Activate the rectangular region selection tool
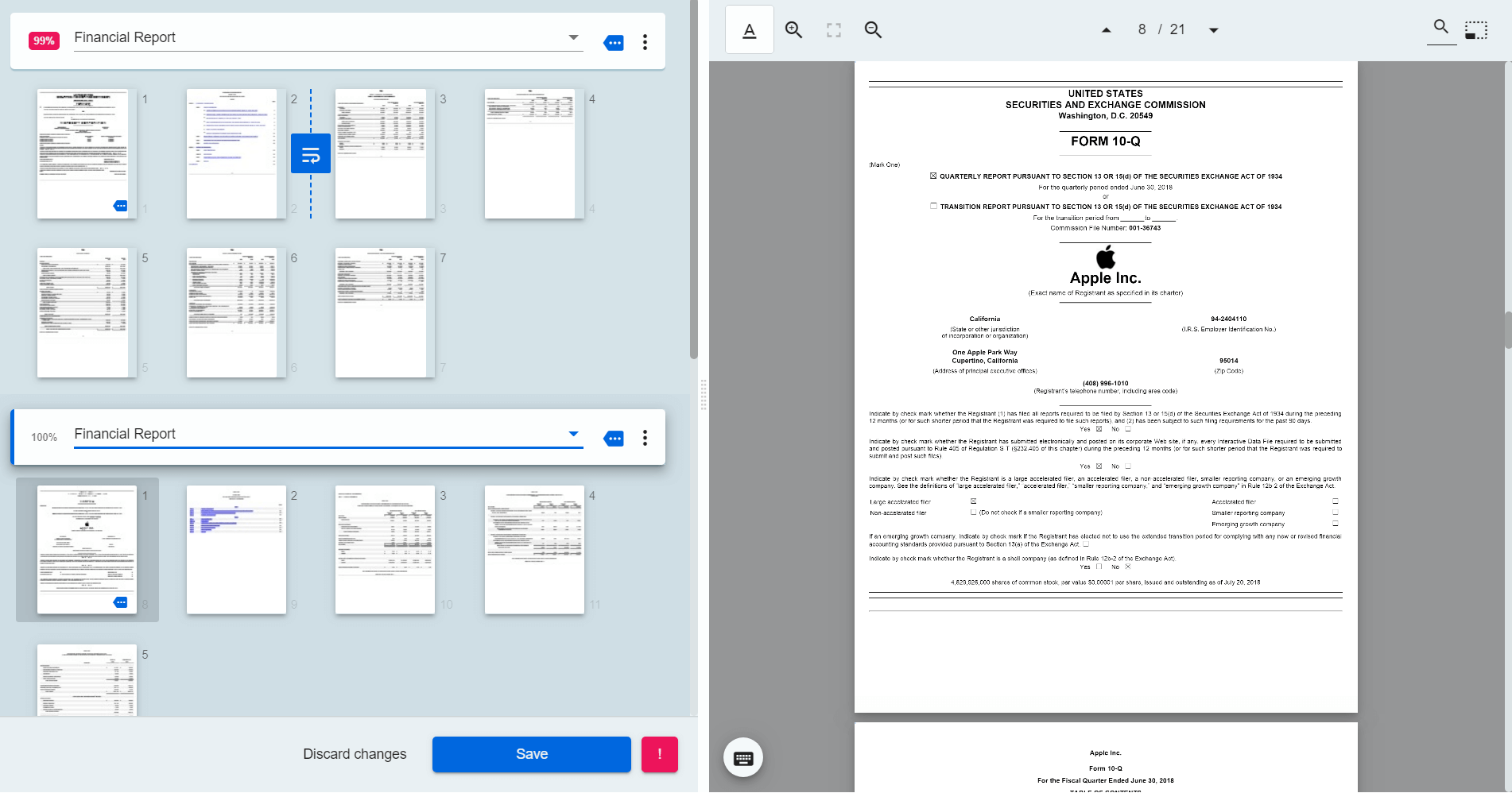The width and height of the screenshot is (1512, 793). (x=1476, y=30)
